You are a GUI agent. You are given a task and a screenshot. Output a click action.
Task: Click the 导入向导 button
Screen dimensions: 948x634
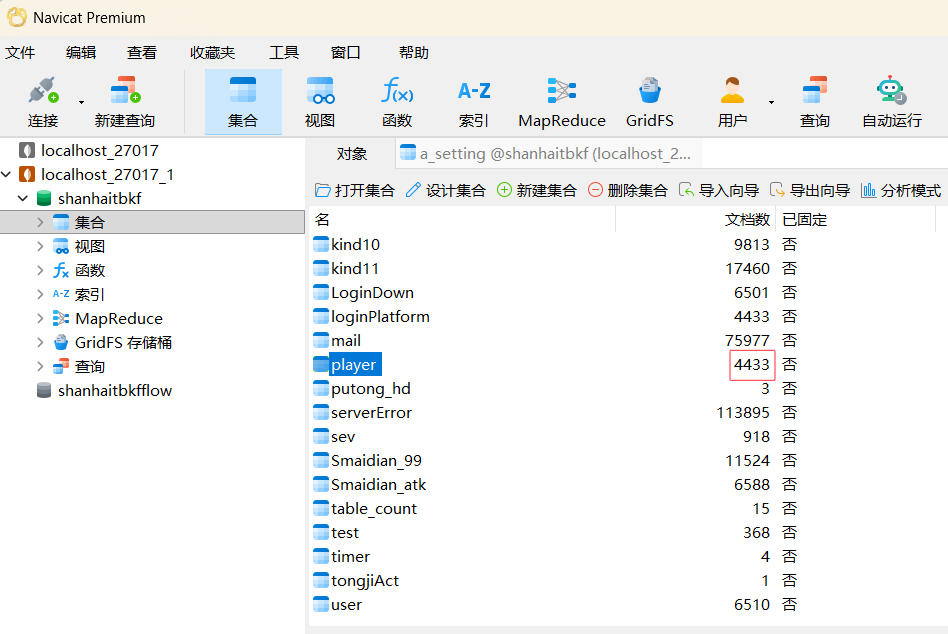(718, 190)
